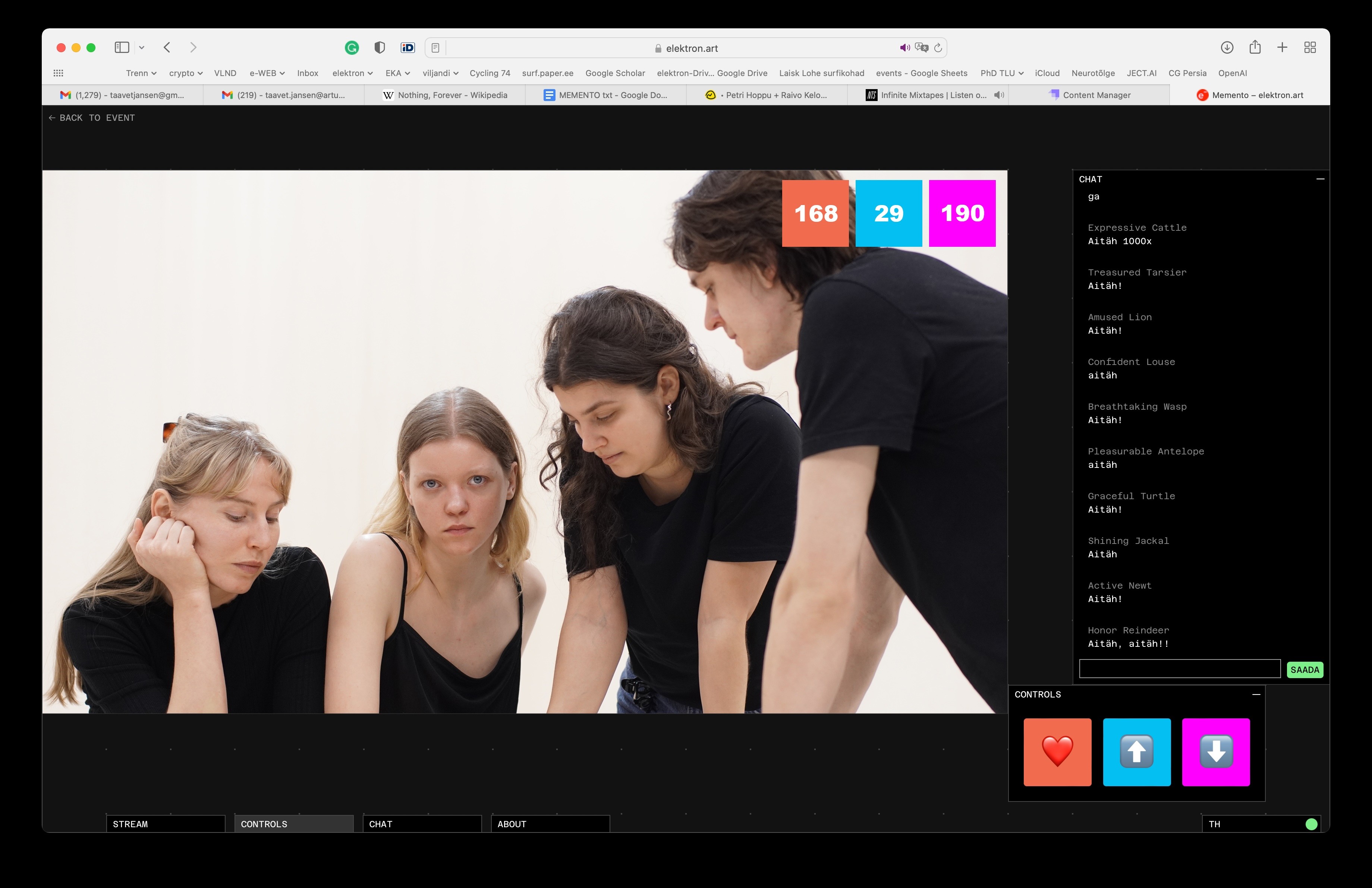Switch to the Content Manager tab
Image resolution: width=1372 pixels, height=888 pixels.
click(1089, 95)
